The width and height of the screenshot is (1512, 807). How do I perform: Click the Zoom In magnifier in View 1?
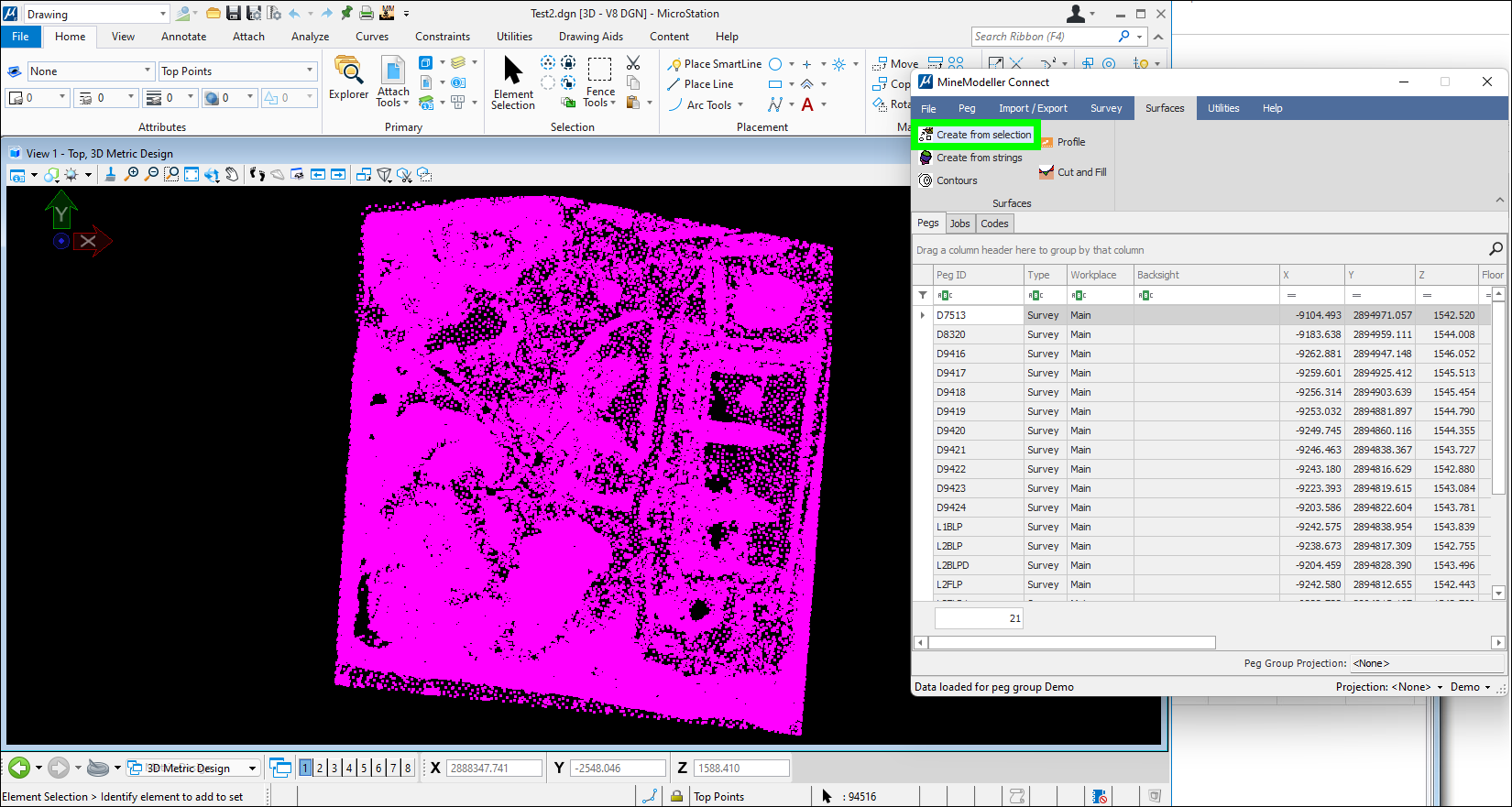(132, 174)
